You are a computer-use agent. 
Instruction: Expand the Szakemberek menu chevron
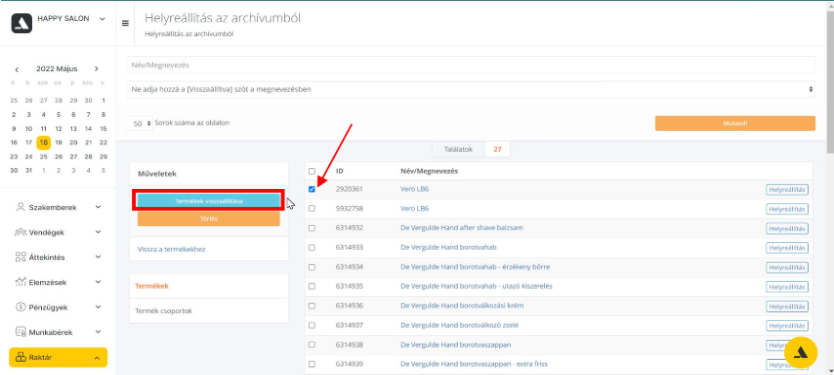[98, 207]
